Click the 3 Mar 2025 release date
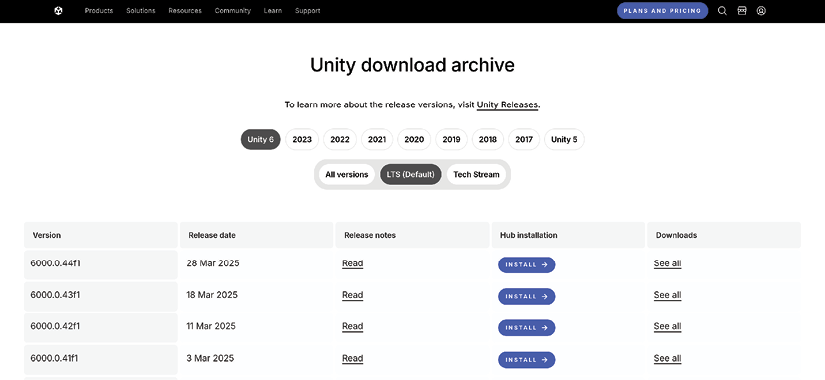Screen dimensions: 825x380 [x=210, y=358]
